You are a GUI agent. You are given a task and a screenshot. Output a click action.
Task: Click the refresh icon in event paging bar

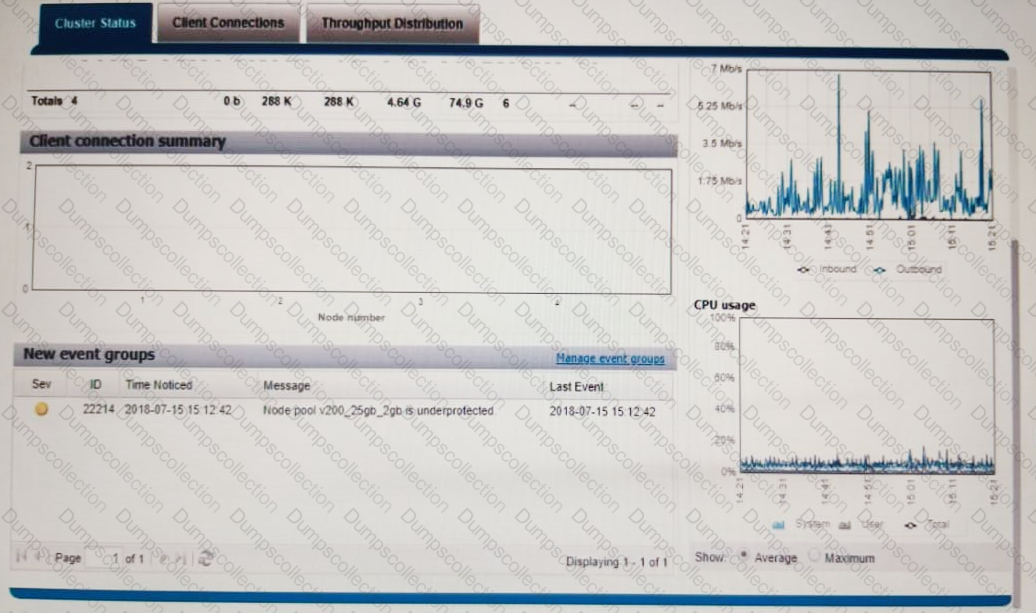pyautogui.click(x=207, y=558)
